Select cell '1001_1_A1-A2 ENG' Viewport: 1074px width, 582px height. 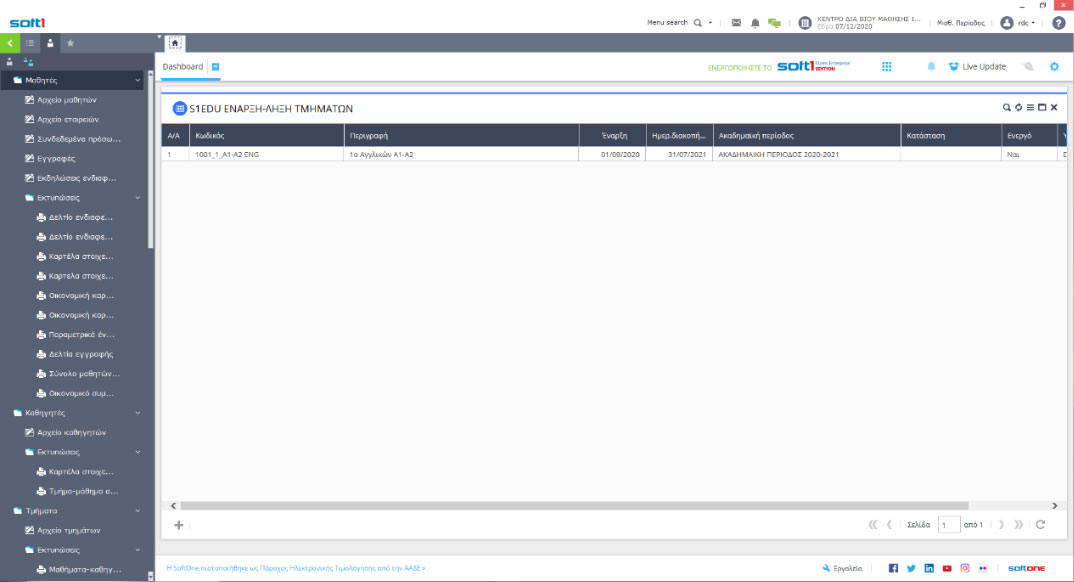pos(266,155)
